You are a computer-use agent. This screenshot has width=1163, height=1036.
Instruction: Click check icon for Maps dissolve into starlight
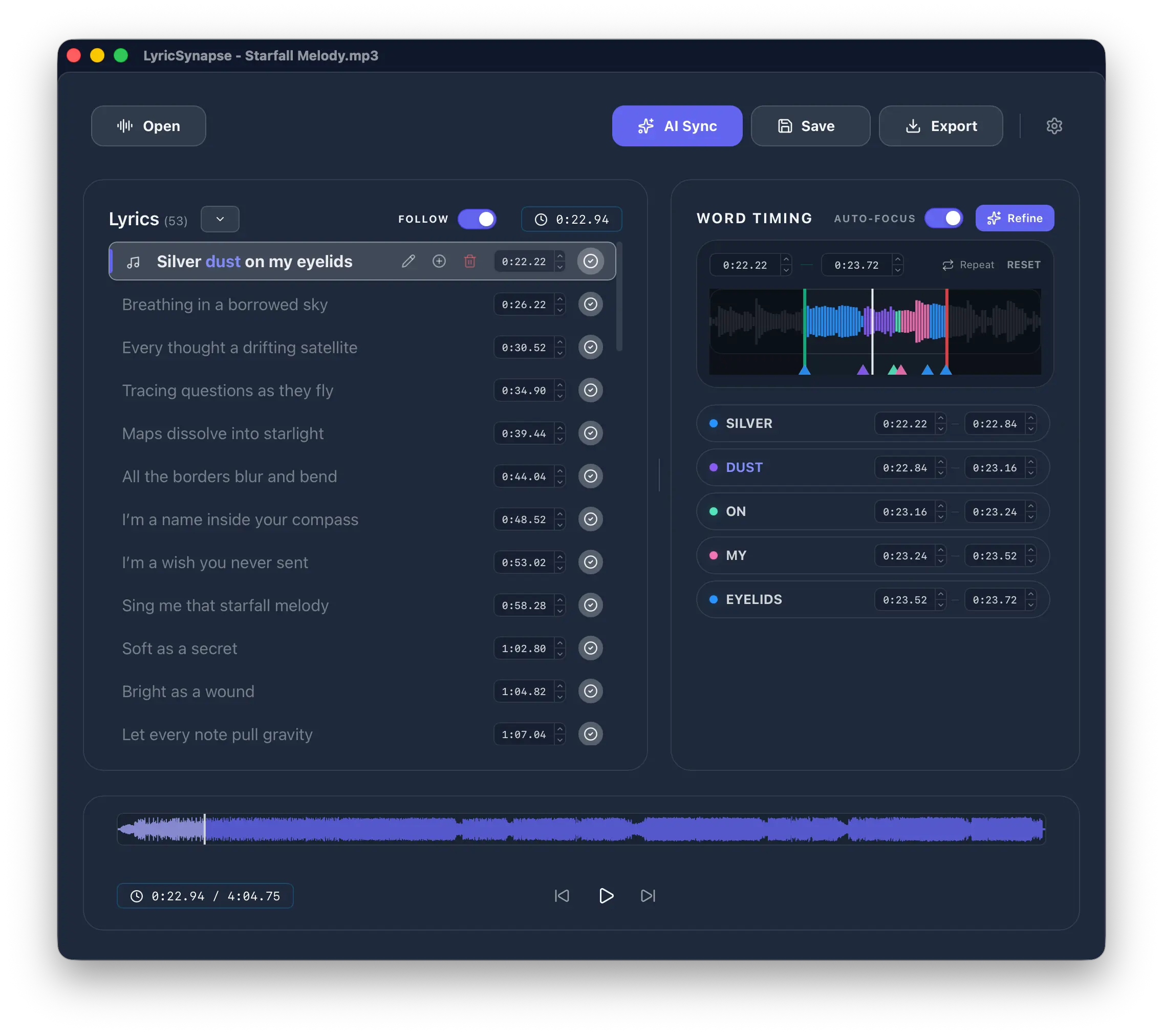(590, 433)
